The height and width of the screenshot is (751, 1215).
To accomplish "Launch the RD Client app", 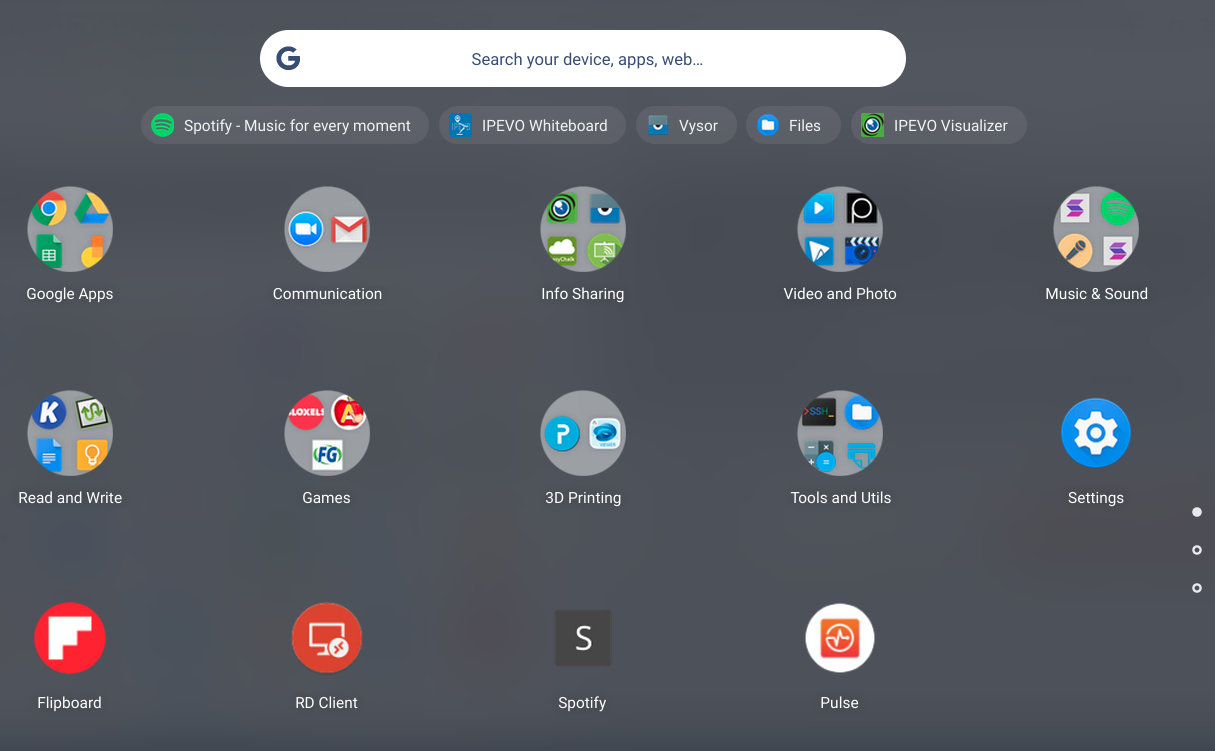I will pyautogui.click(x=327, y=638).
